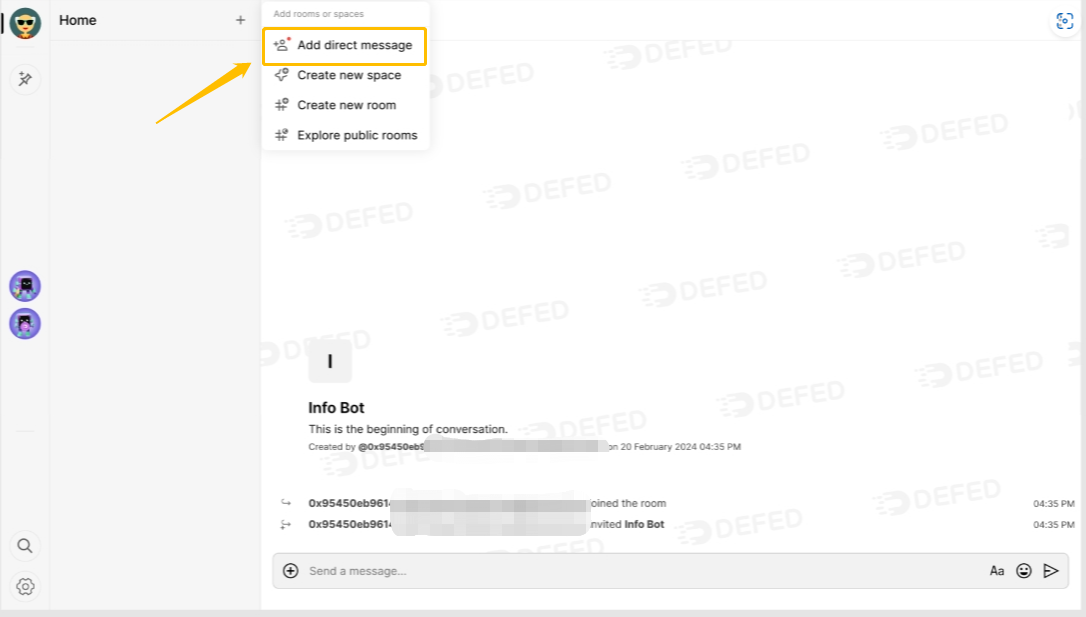
Task: Select Add direct message
Action: (344, 46)
